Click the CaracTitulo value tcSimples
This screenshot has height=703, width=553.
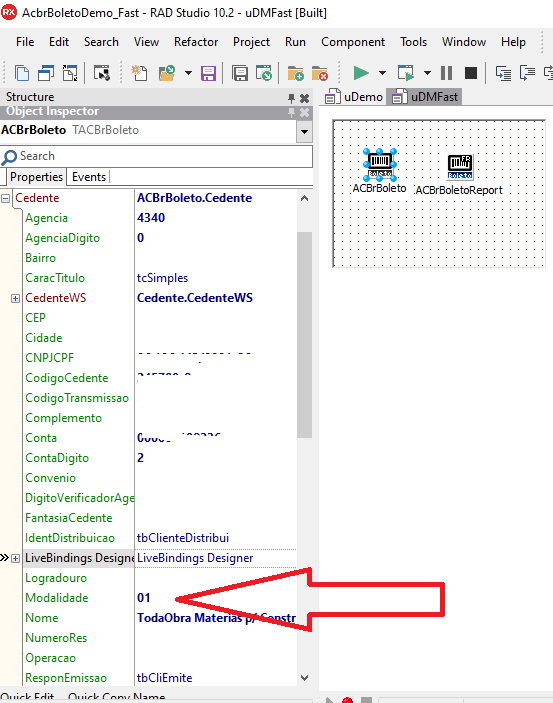[162, 278]
